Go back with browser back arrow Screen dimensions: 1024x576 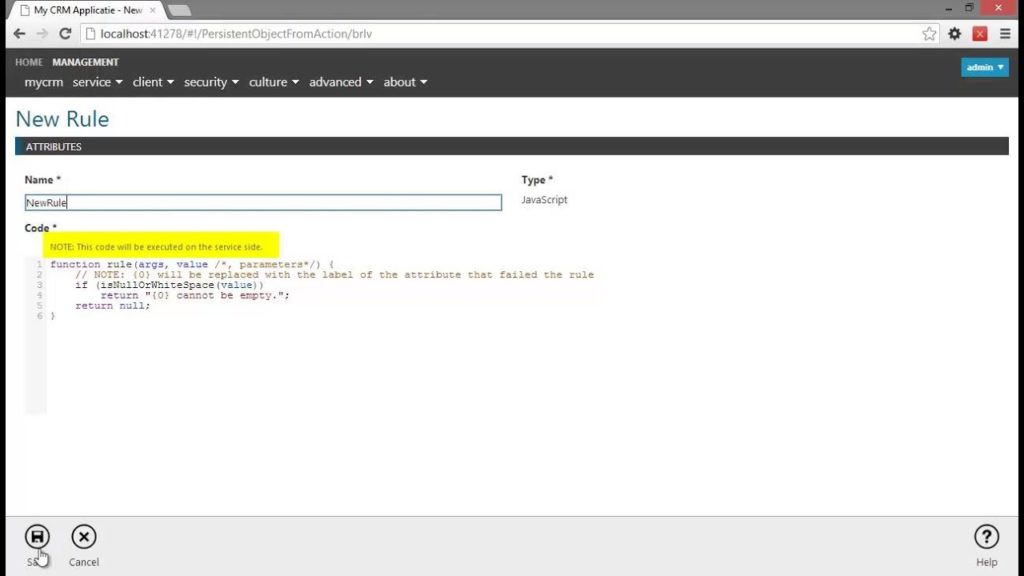point(19,34)
